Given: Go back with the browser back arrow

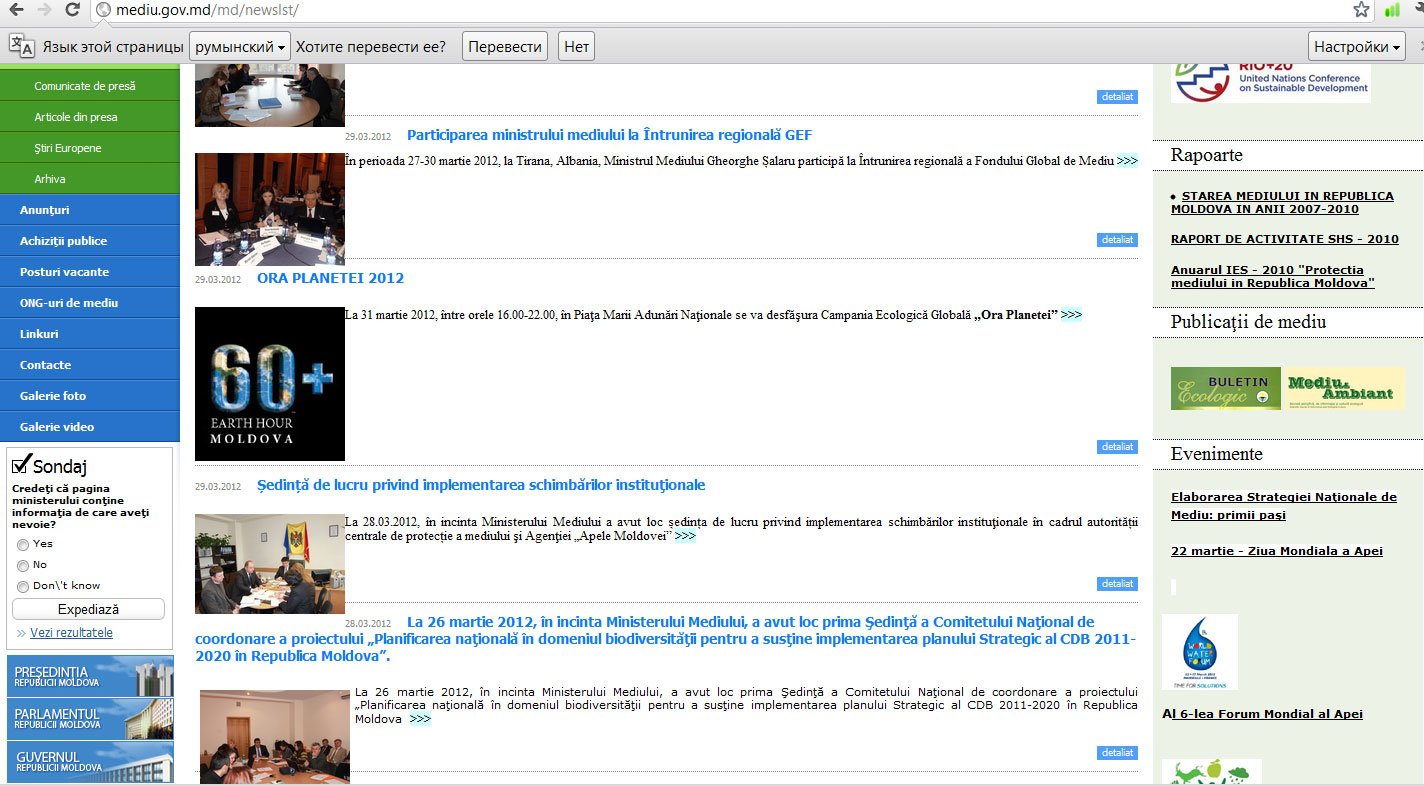Looking at the screenshot, I should click(x=16, y=10).
